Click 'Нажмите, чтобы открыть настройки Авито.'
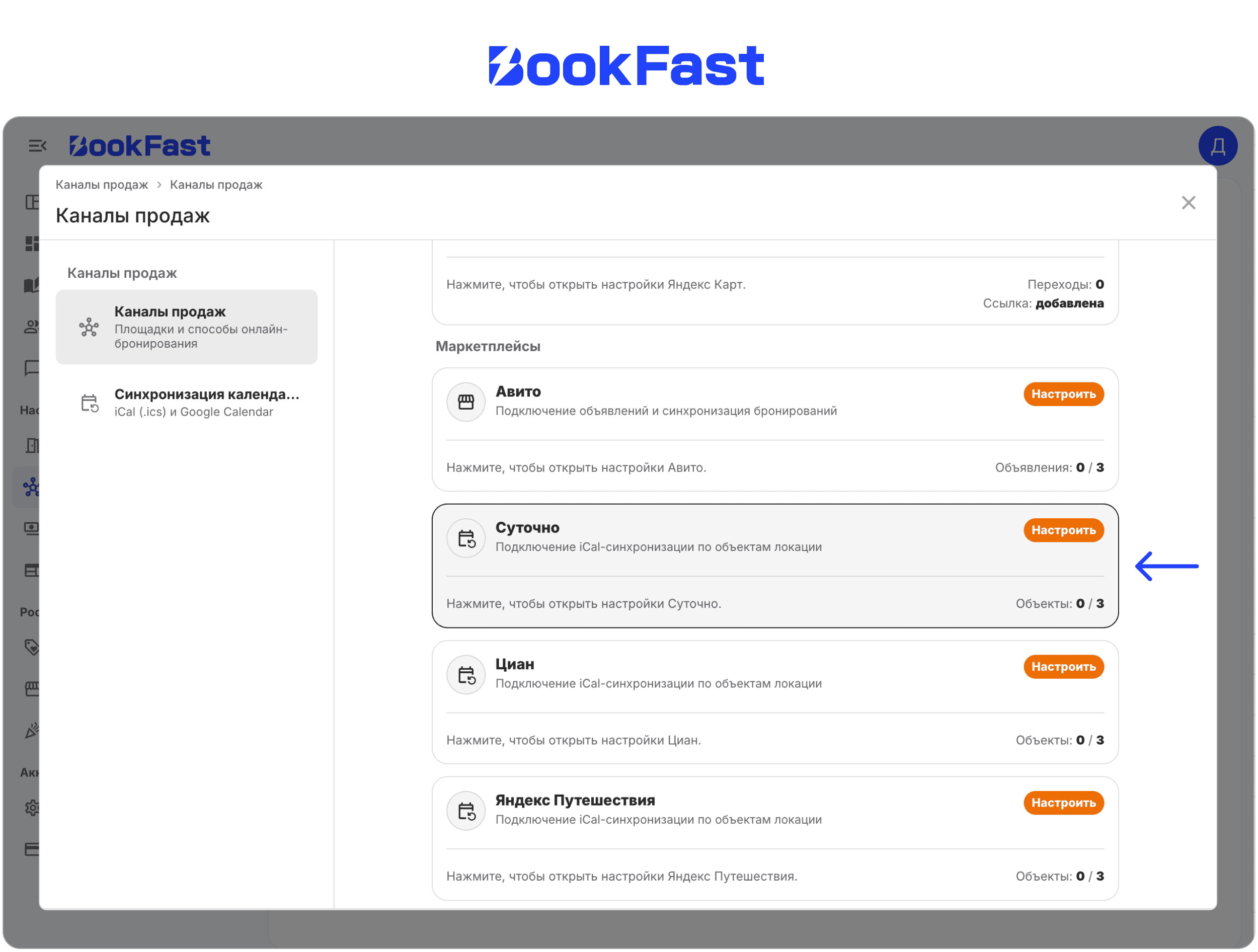 tap(576, 467)
